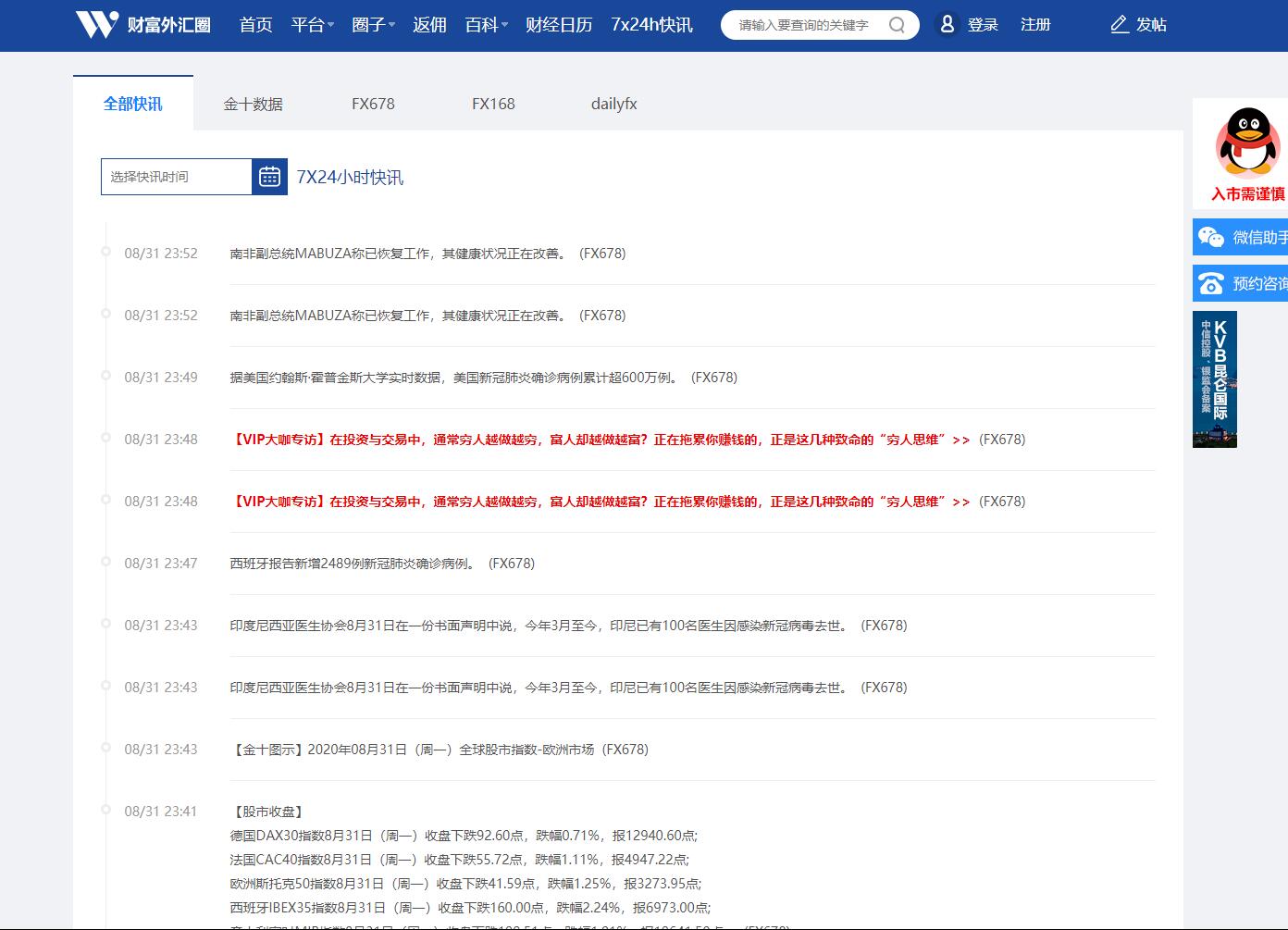This screenshot has width=1288, height=930.
Task: Switch to the 金十数据 tab
Action: pos(253,105)
